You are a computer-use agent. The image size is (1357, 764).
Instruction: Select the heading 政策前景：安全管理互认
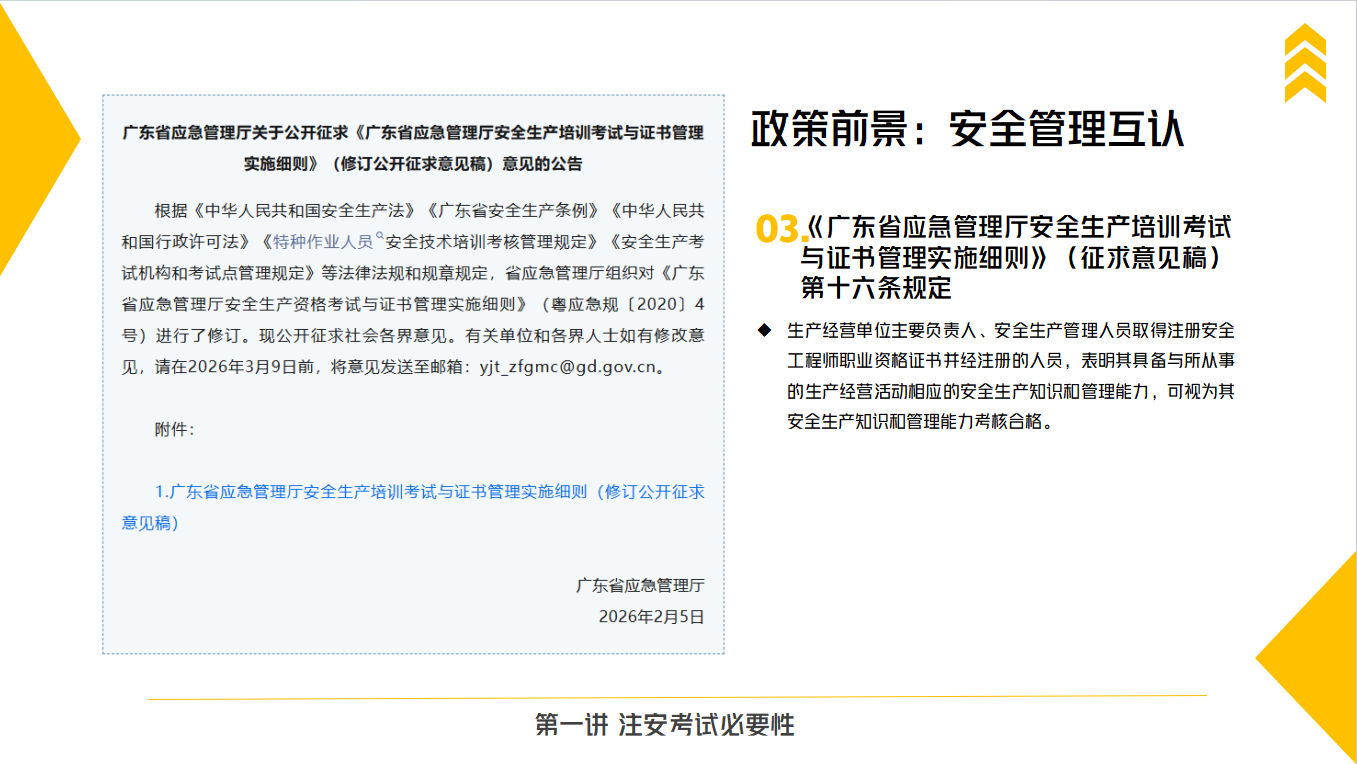tap(967, 129)
